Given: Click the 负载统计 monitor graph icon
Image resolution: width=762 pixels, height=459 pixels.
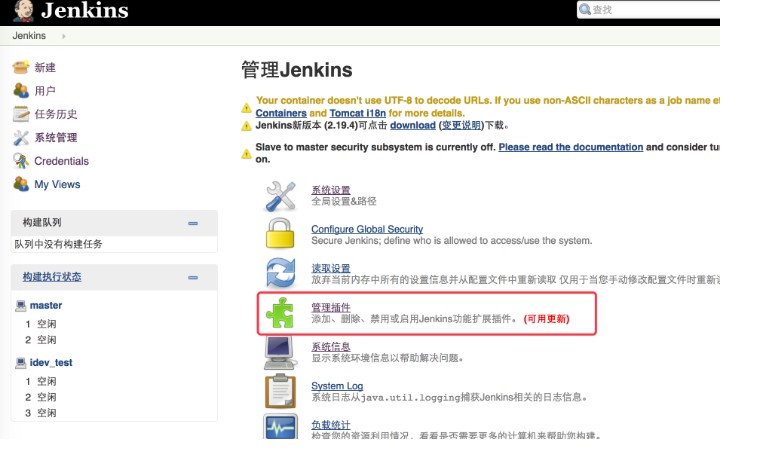Looking at the screenshot, I should coord(280,426).
